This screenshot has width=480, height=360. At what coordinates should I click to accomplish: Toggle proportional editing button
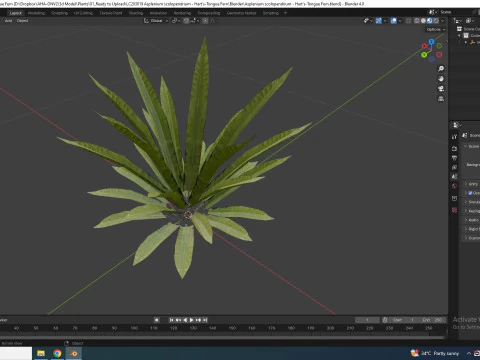(x=205, y=21)
